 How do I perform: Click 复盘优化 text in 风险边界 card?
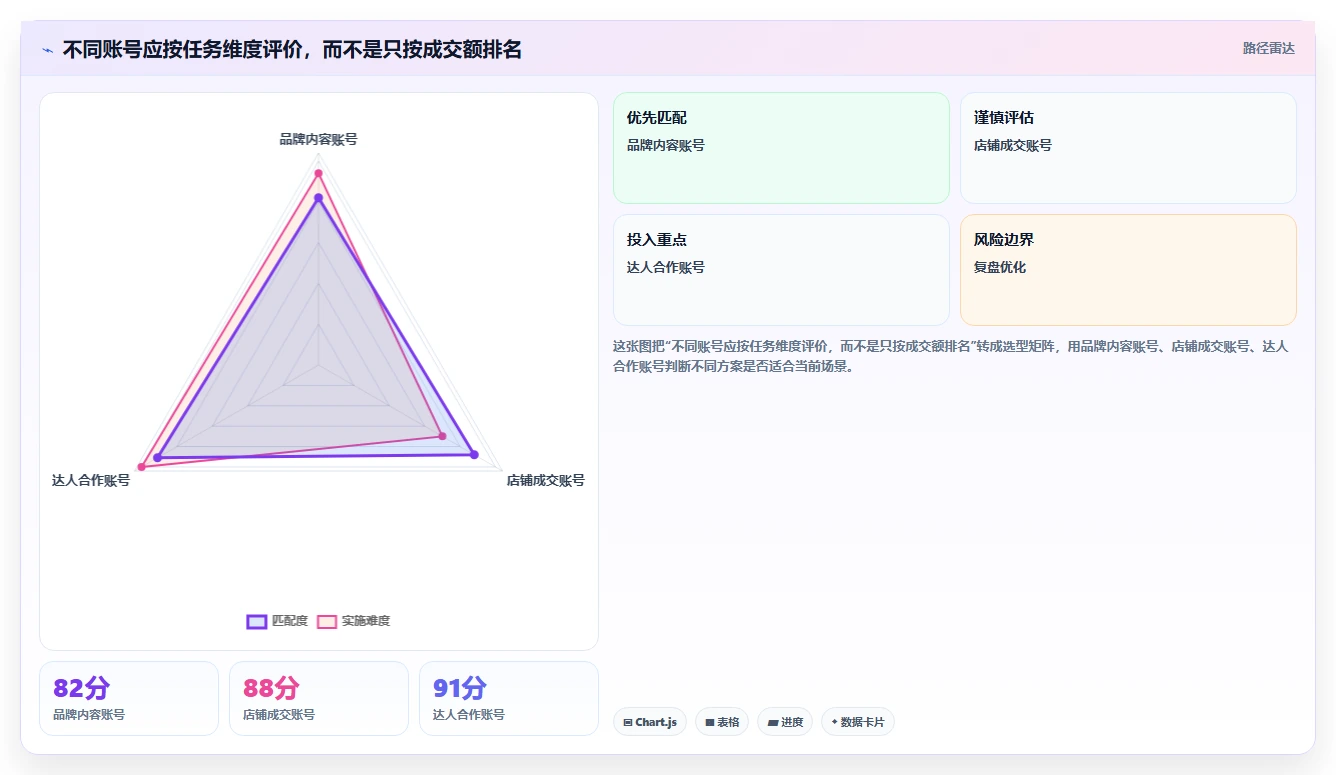click(1000, 267)
